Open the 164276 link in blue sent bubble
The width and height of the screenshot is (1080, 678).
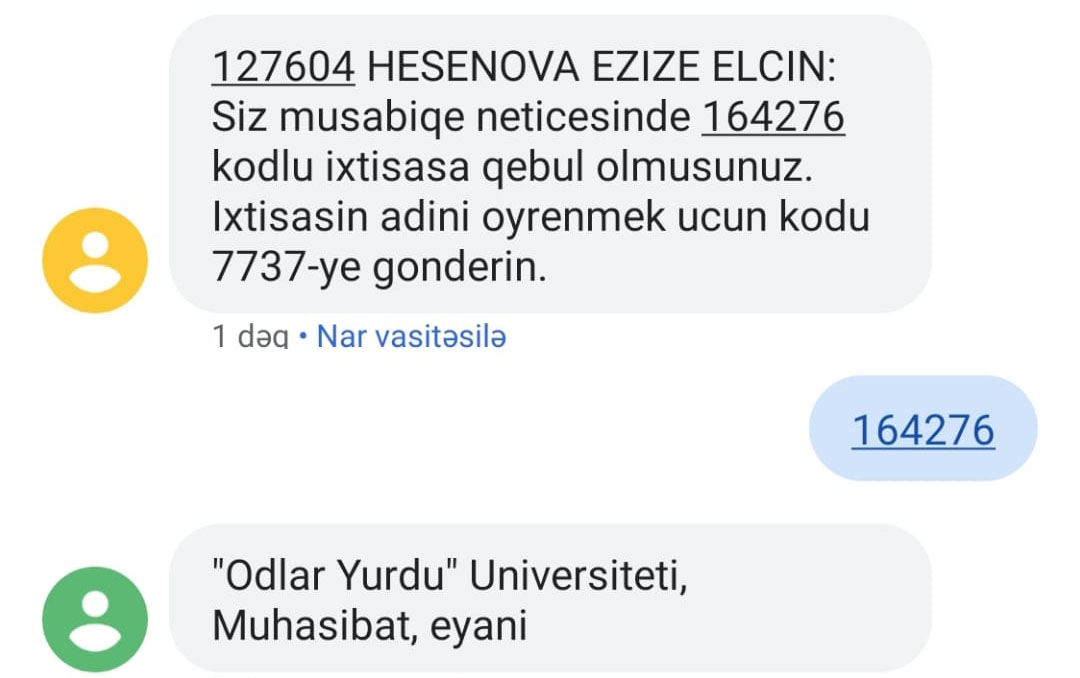pos(923,431)
